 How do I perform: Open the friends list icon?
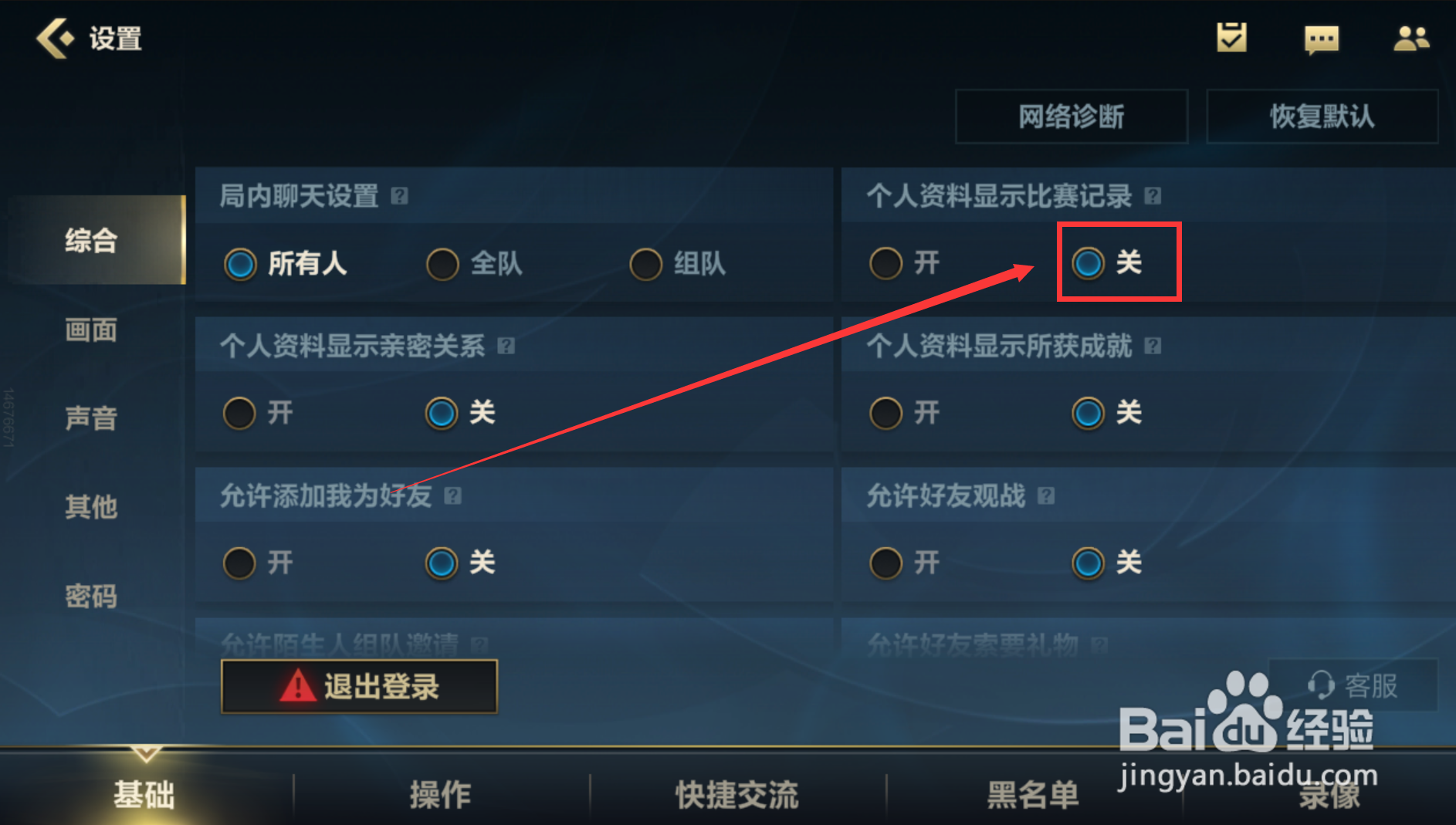pyautogui.click(x=1411, y=39)
